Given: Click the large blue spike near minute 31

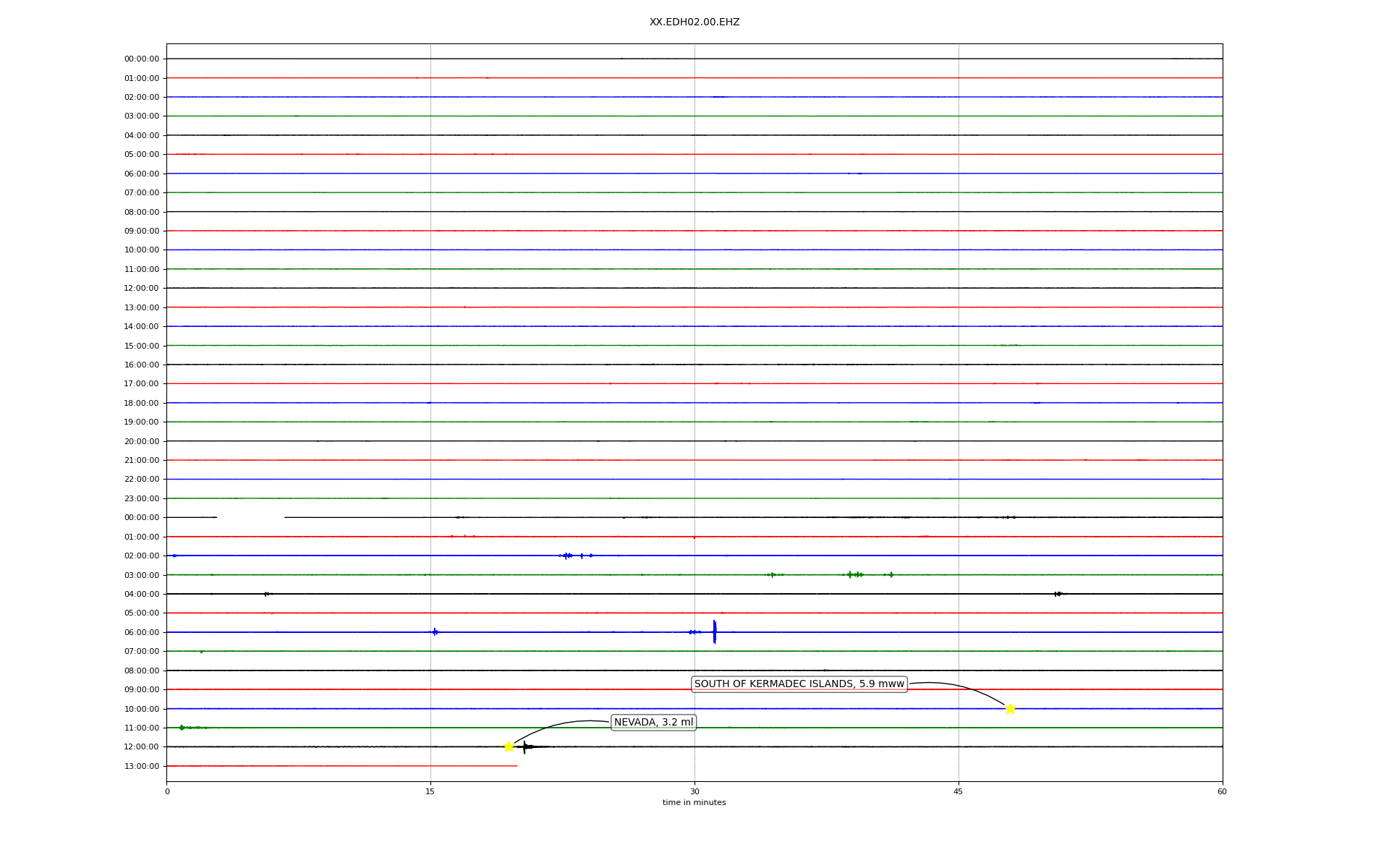Looking at the screenshot, I should [x=714, y=631].
